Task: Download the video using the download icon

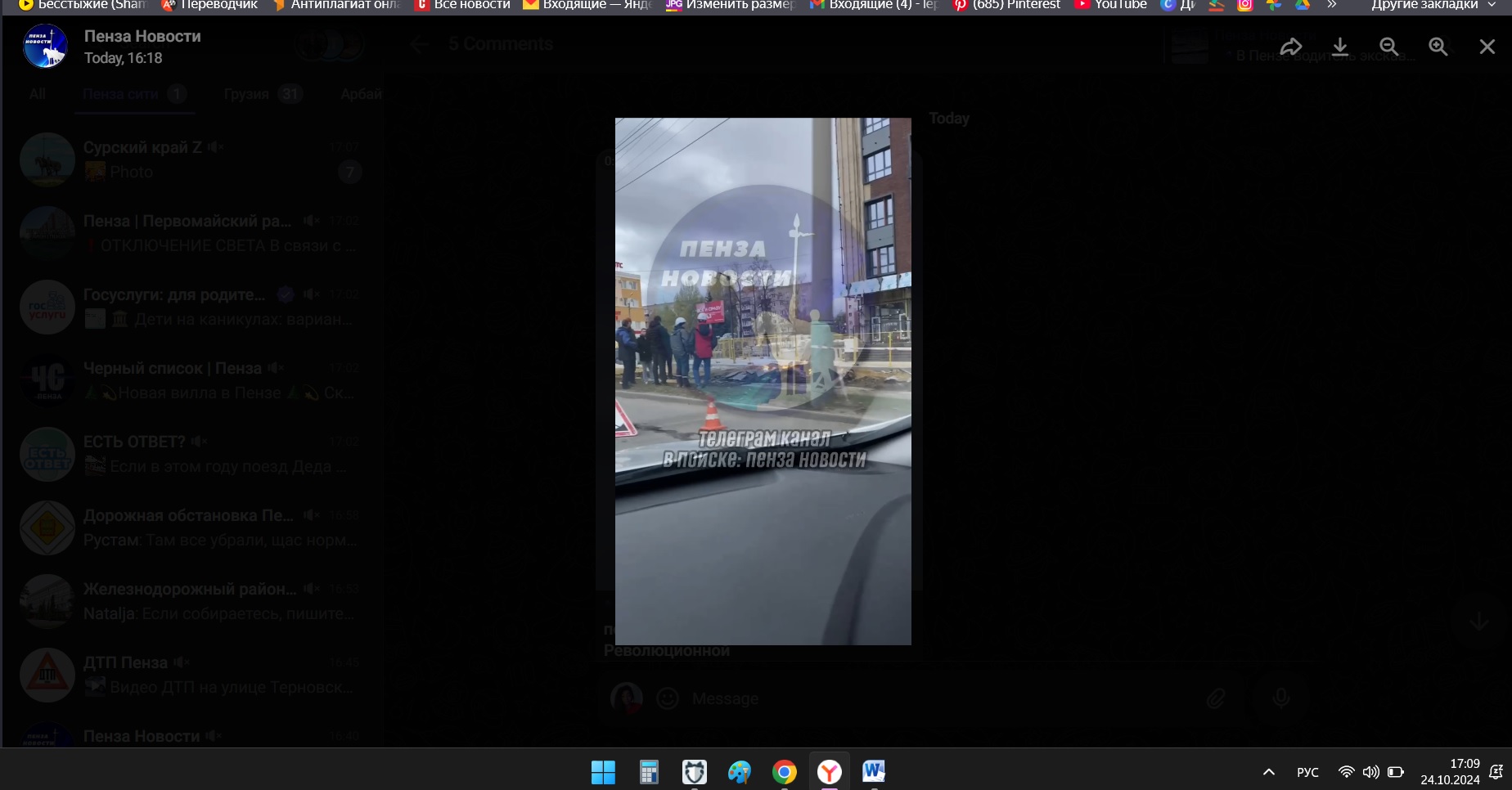Action: [x=1340, y=47]
